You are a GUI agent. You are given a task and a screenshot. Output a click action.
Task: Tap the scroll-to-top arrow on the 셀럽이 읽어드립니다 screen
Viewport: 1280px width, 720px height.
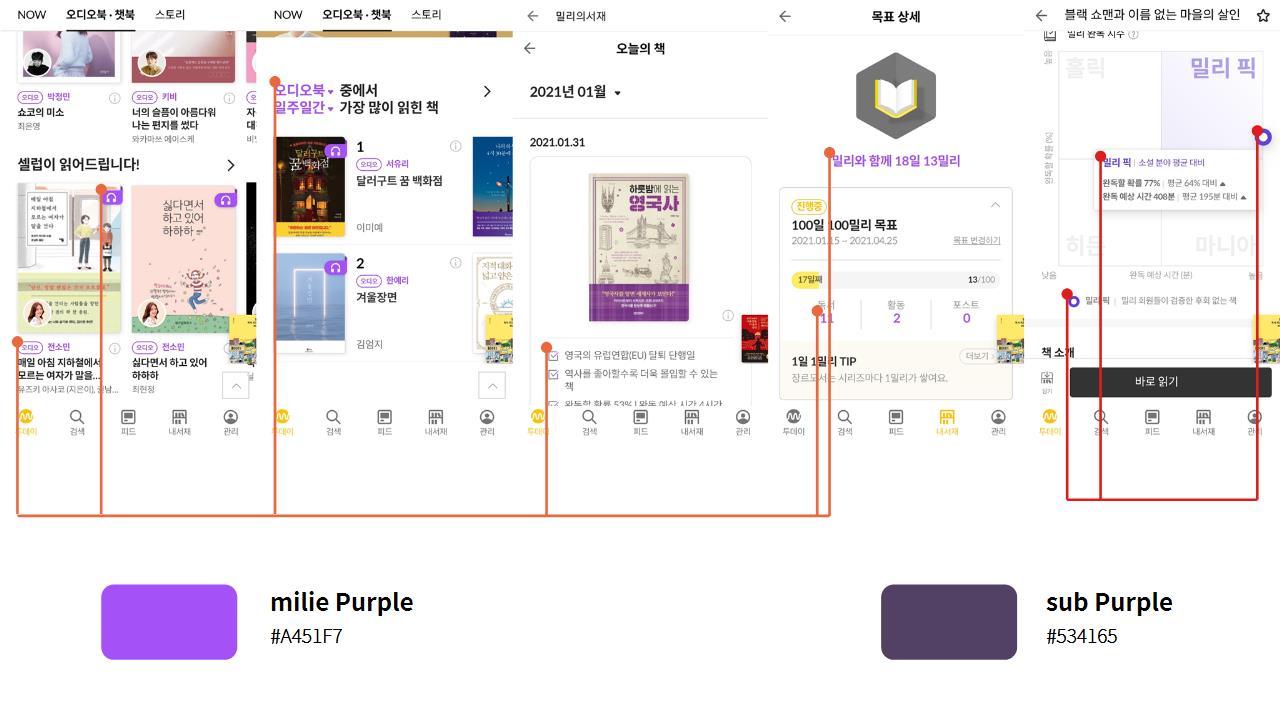(235, 385)
